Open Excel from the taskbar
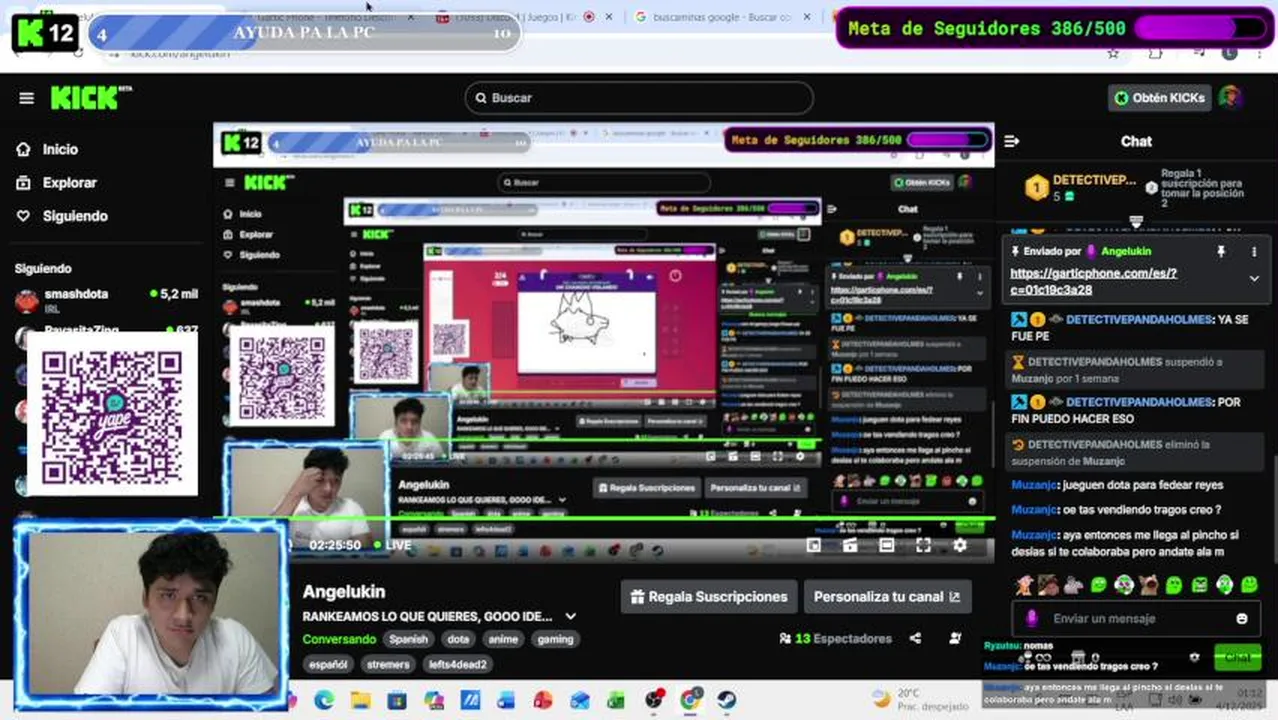 pos(616,700)
